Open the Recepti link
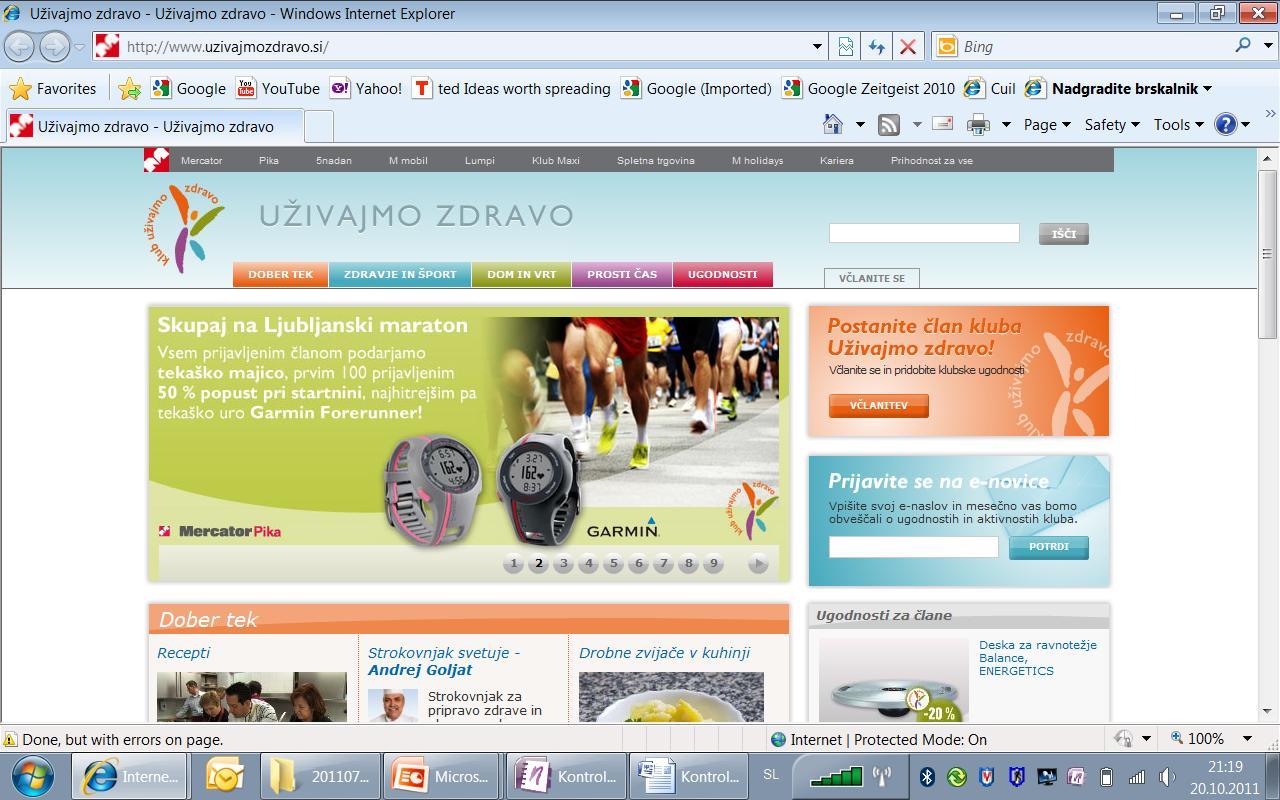 (184, 653)
